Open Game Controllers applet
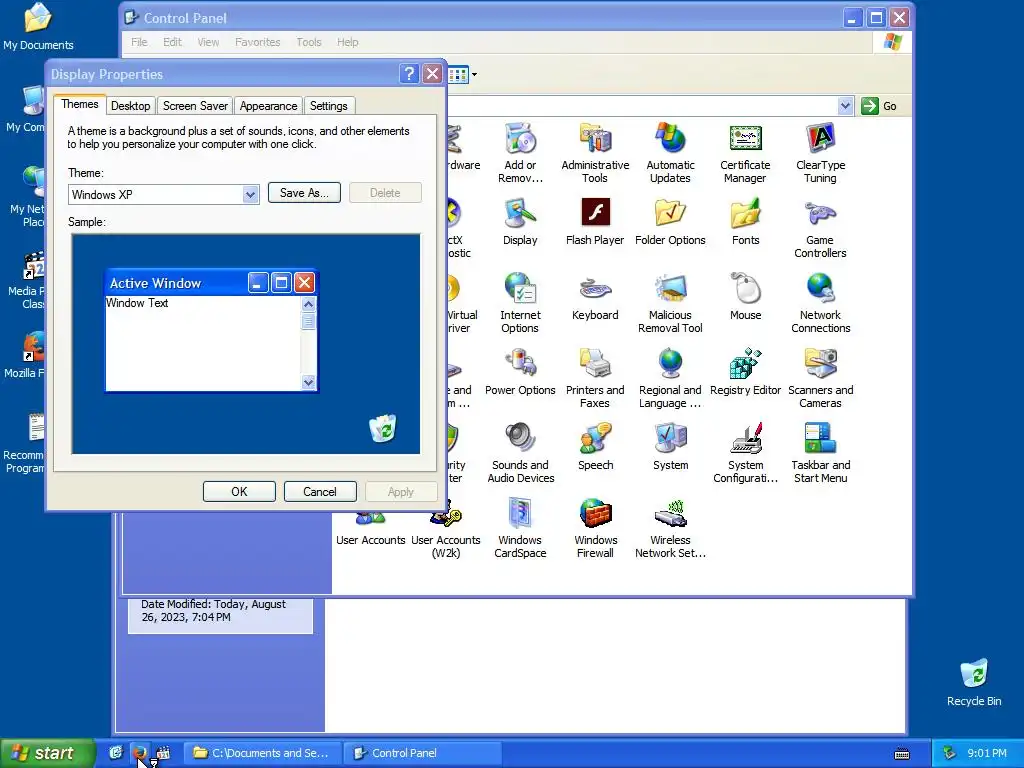This screenshot has width=1024, height=768. point(820,229)
